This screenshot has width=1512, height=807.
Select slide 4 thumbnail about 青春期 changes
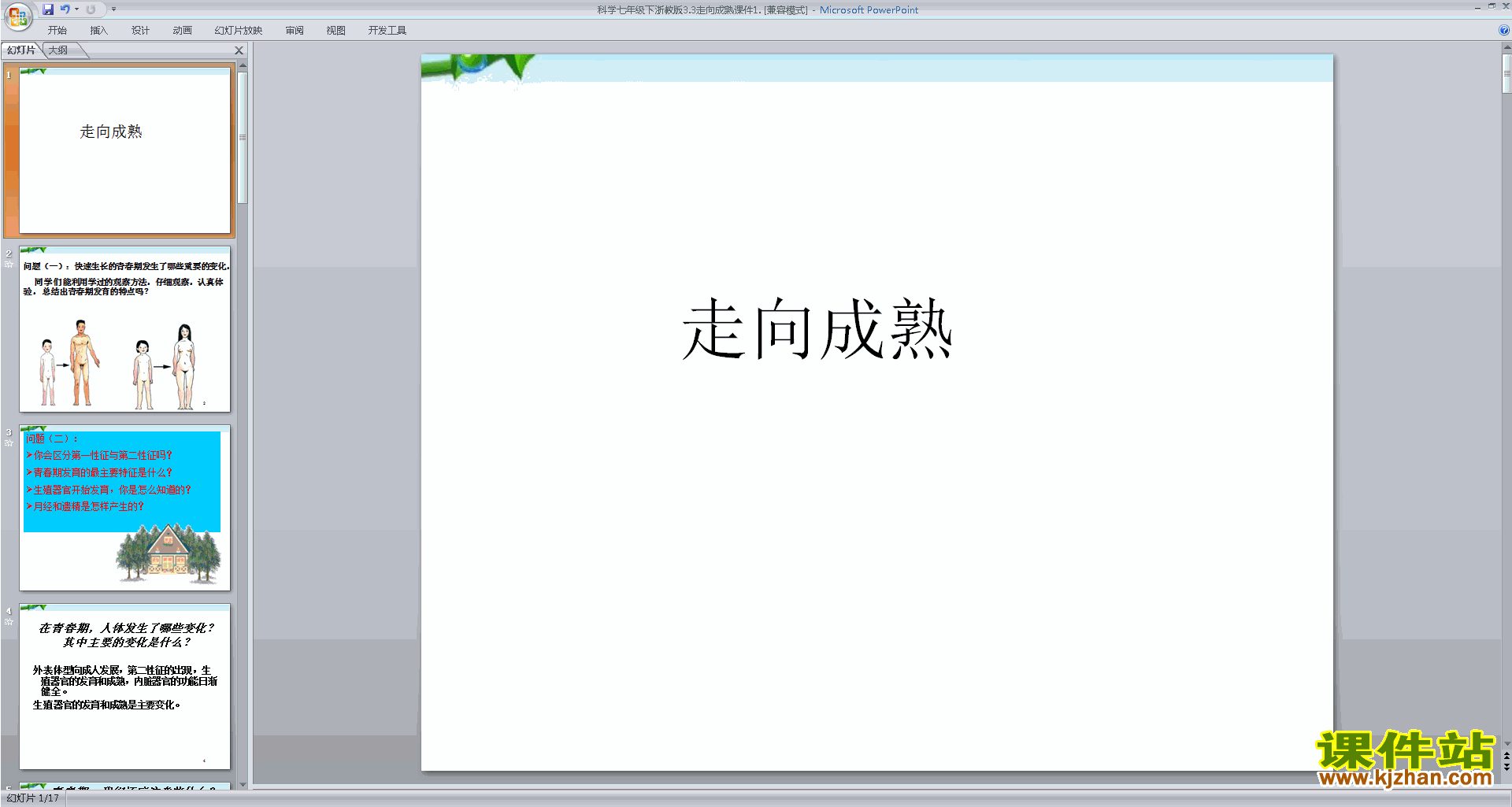124,687
